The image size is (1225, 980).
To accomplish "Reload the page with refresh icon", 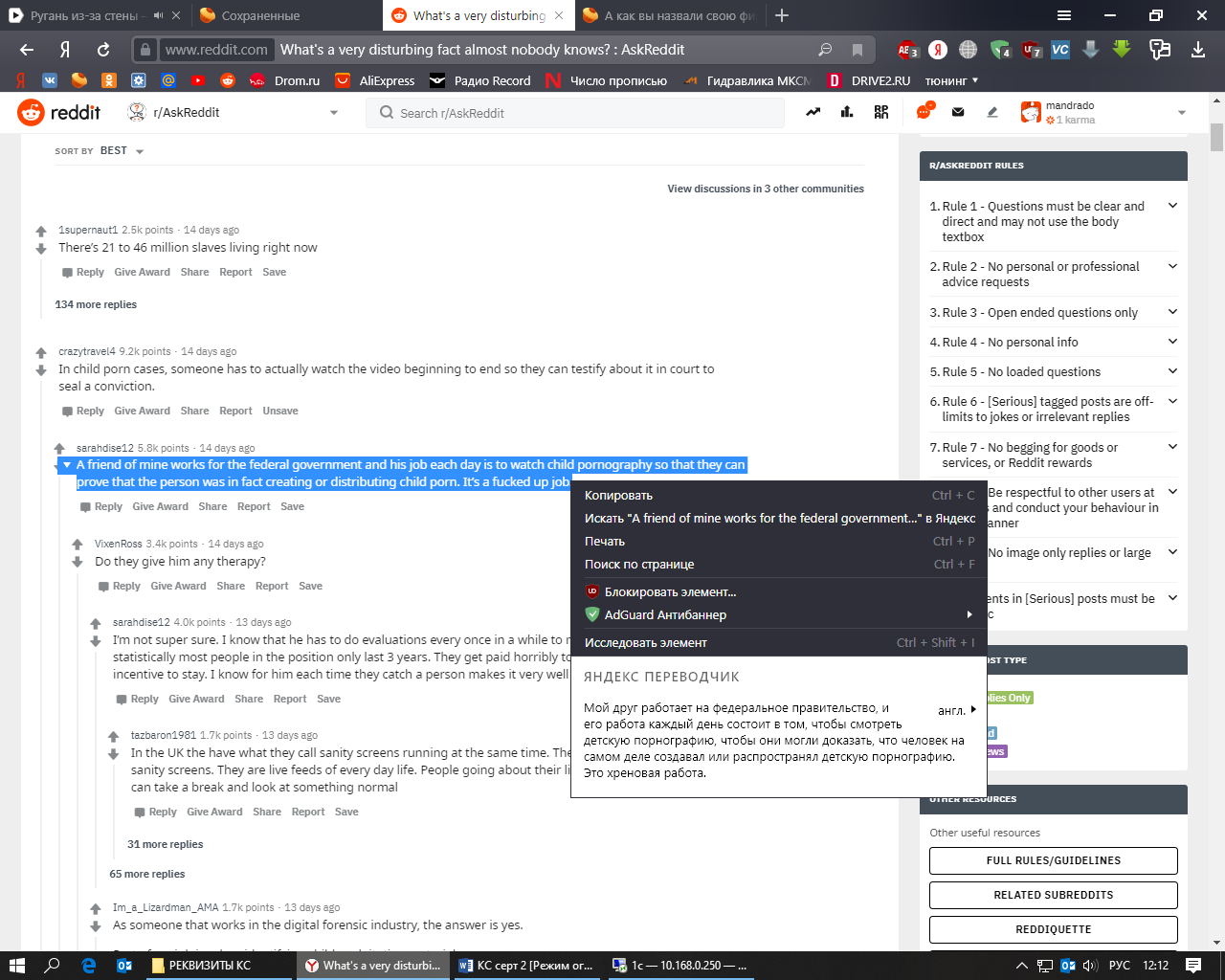I will (103, 50).
